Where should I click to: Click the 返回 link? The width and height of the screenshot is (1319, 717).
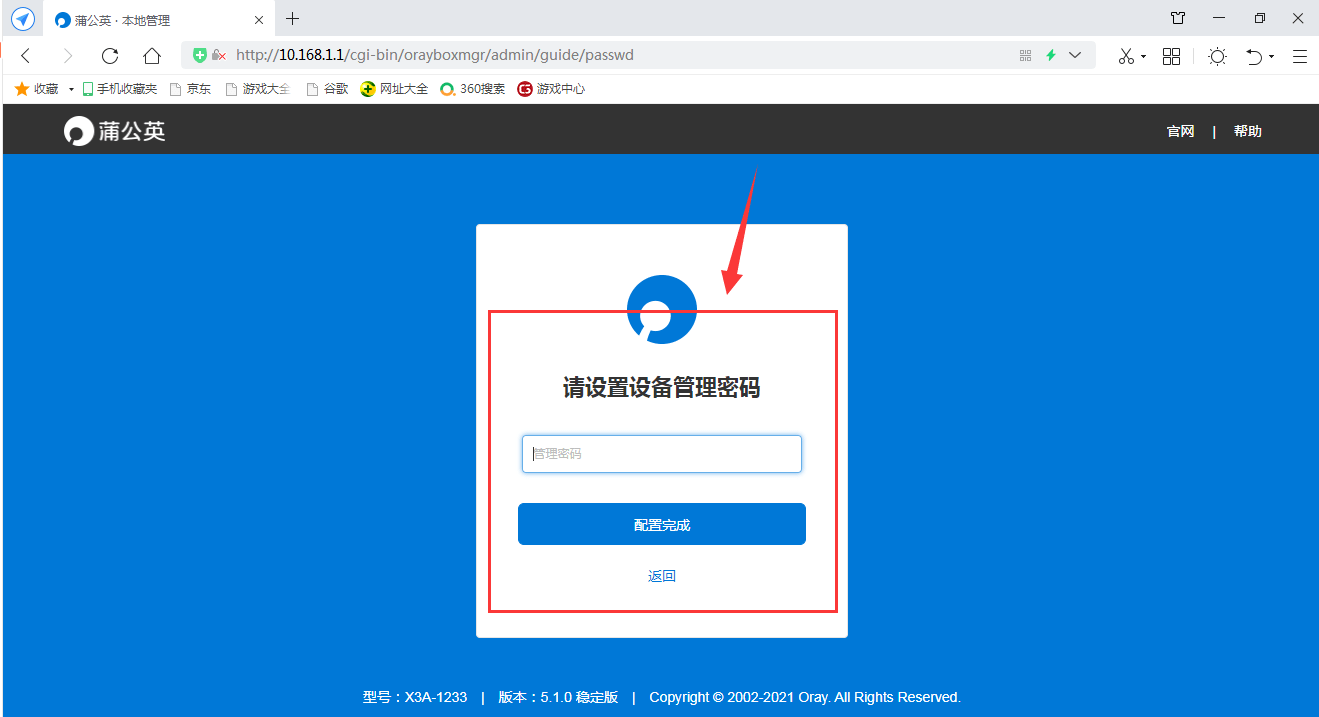coord(662,576)
